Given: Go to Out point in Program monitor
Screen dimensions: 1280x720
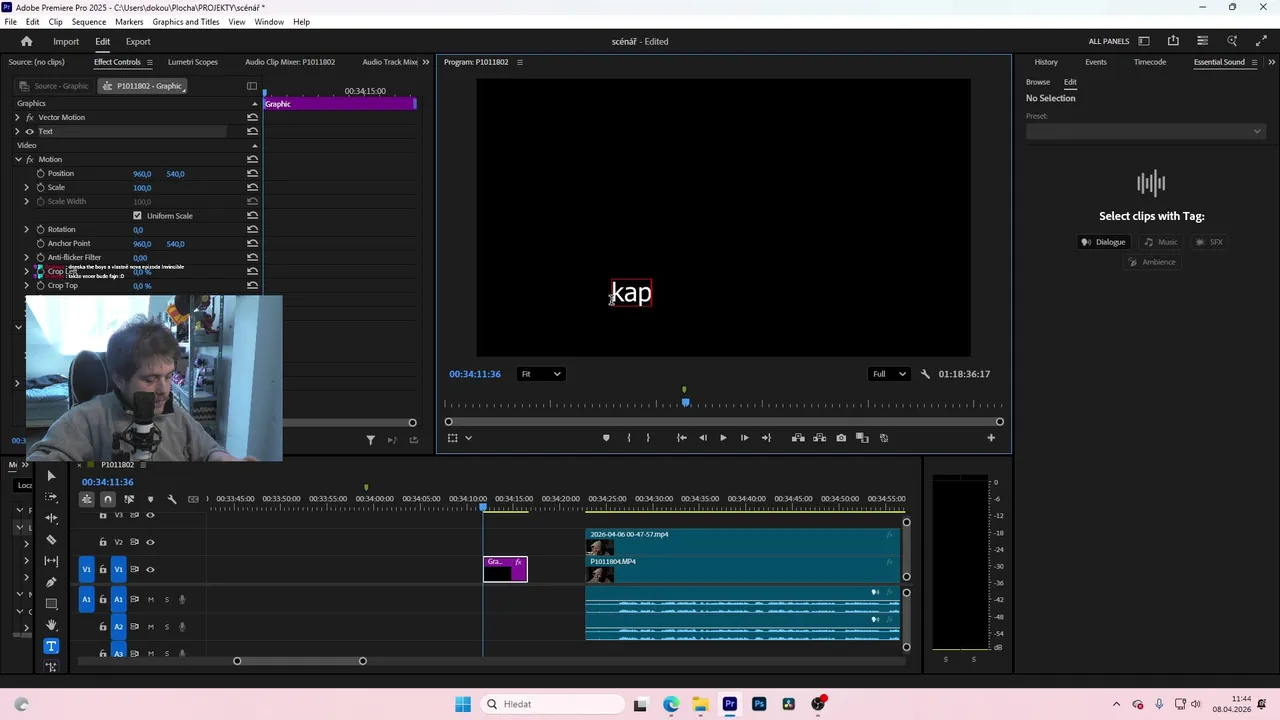Looking at the screenshot, I should pyautogui.click(x=766, y=438).
